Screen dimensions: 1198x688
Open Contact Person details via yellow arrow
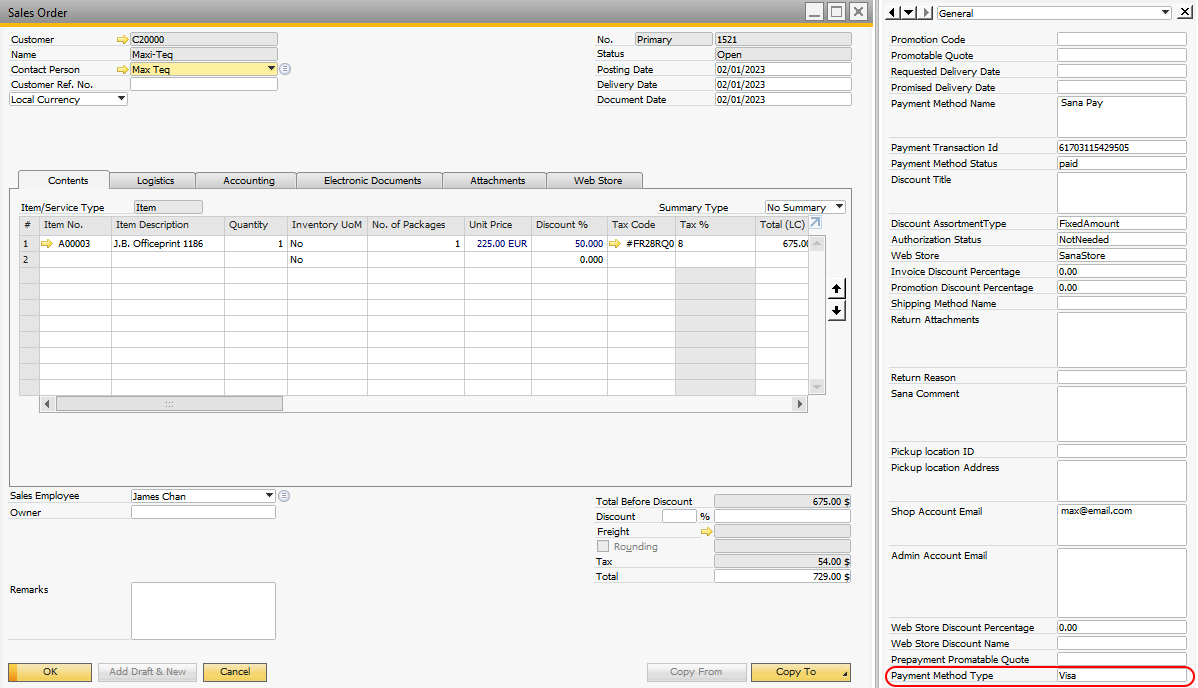coord(123,70)
